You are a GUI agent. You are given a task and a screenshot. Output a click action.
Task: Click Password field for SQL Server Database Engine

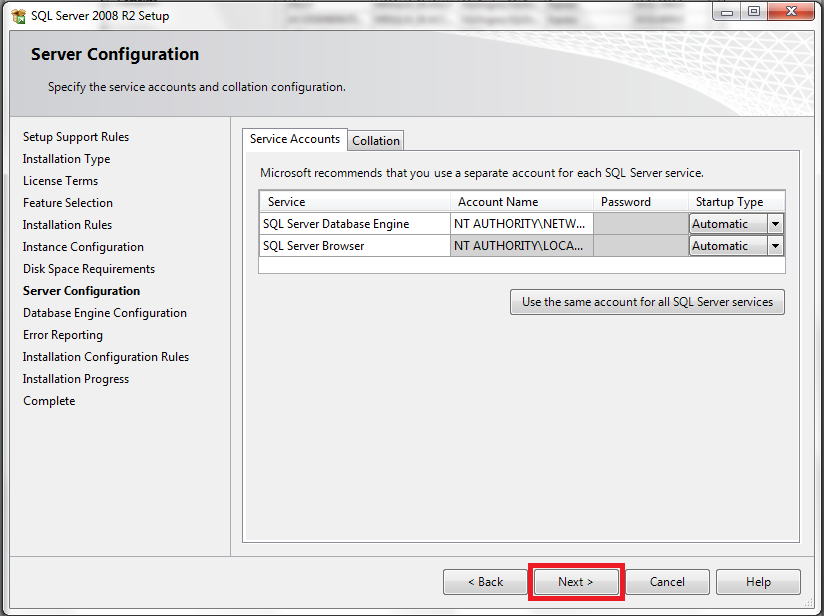(641, 224)
